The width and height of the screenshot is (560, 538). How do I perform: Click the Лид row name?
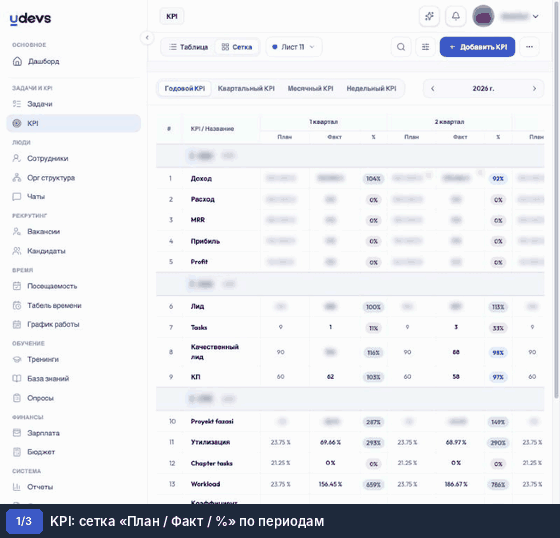(197, 306)
